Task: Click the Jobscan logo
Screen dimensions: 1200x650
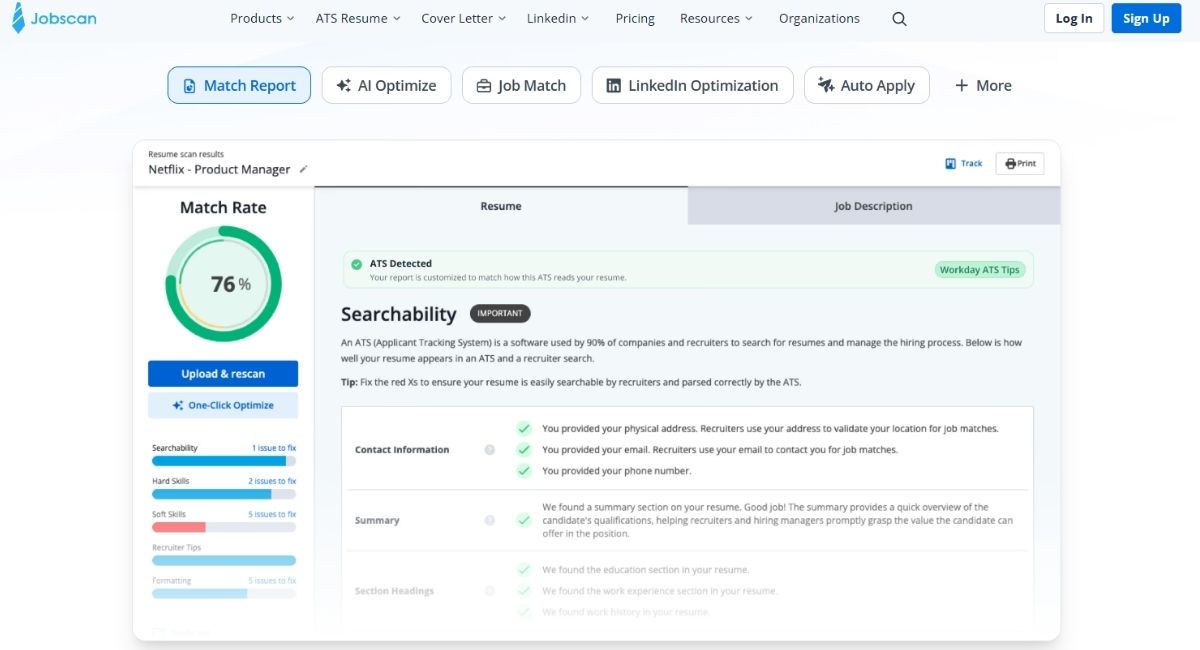Action: point(54,18)
